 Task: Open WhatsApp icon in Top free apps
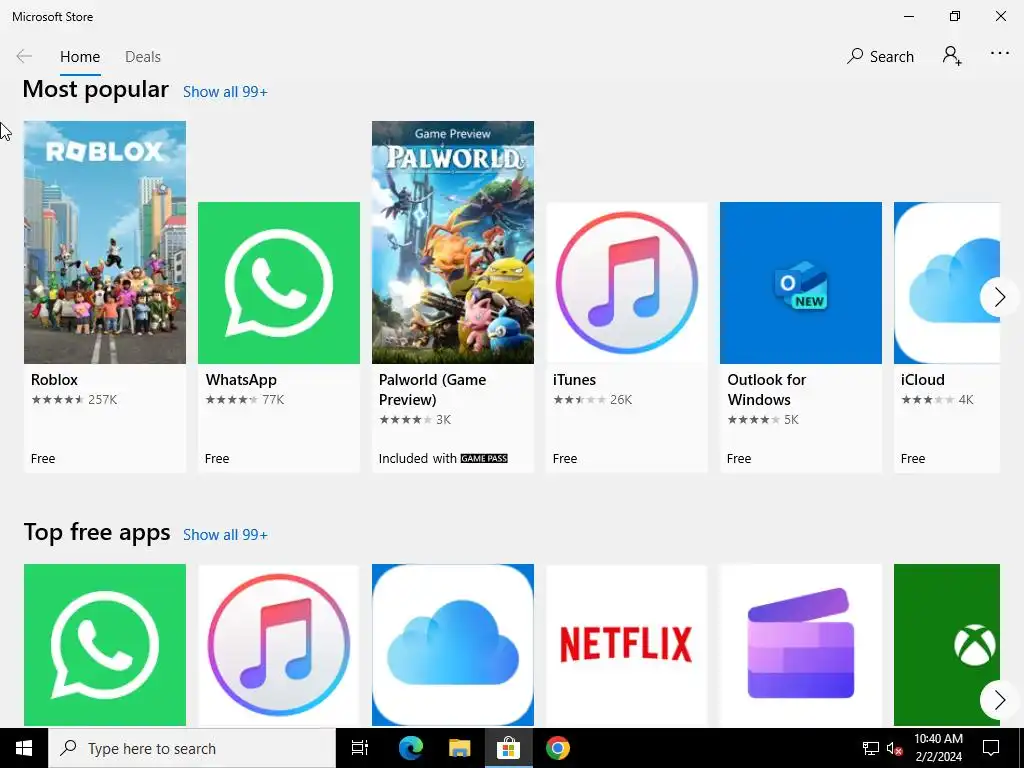tap(105, 645)
